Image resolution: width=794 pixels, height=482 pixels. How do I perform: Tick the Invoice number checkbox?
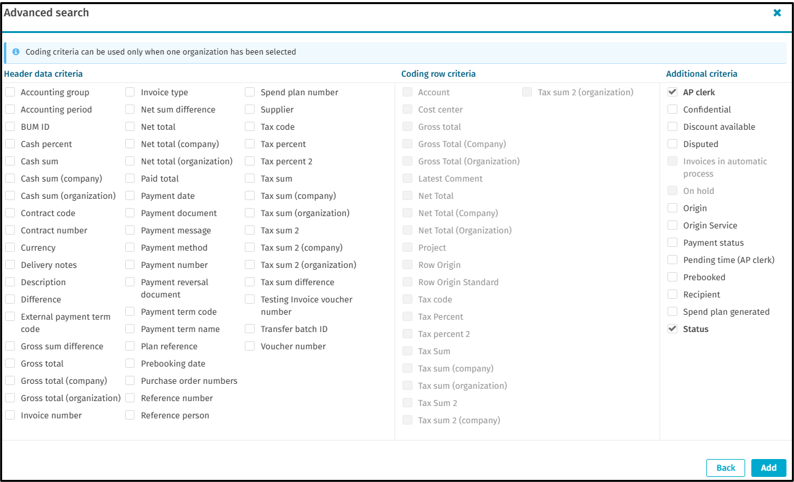10,416
